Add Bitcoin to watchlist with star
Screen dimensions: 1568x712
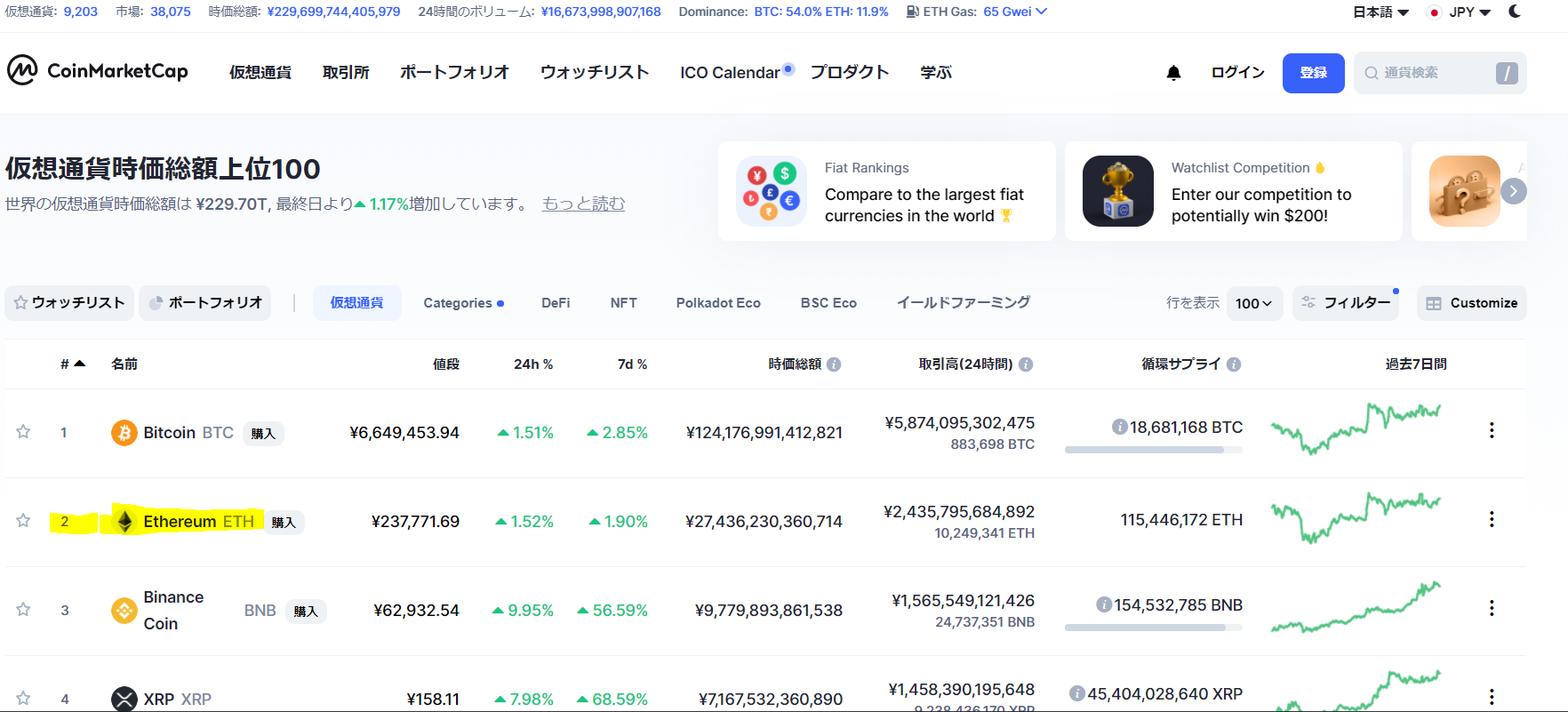(23, 432)
